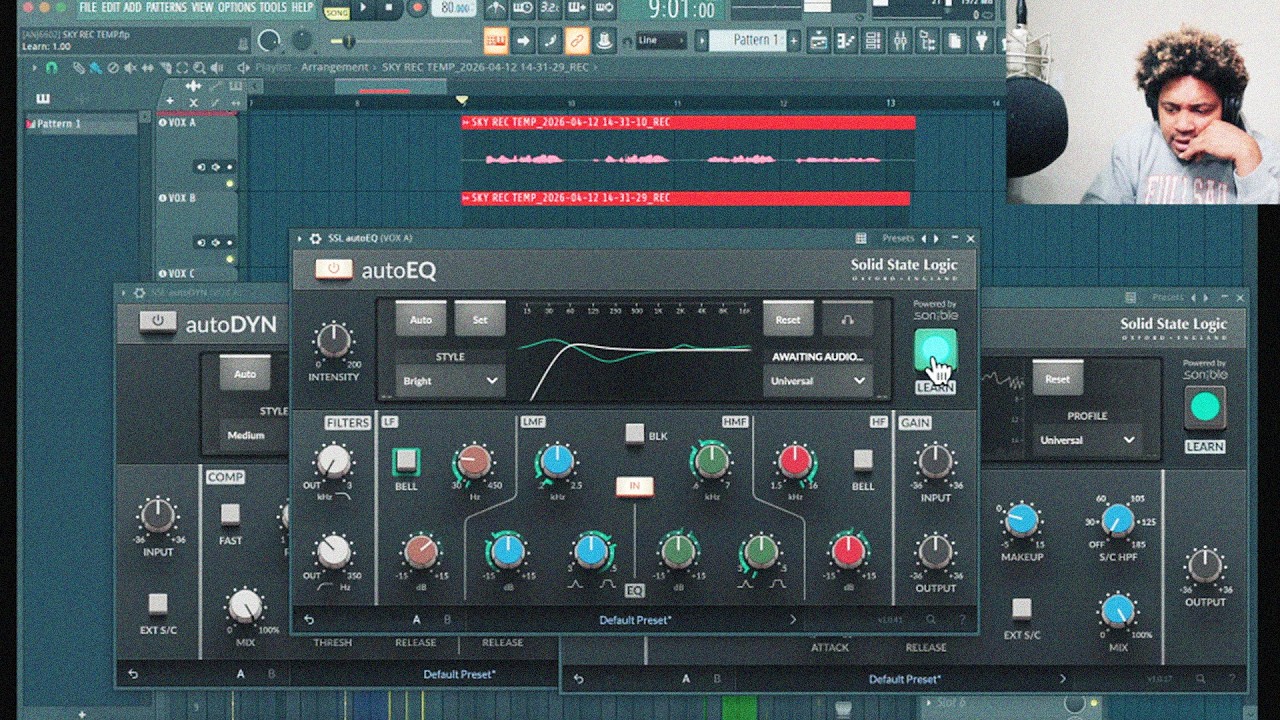The width and height of the screenshot is (1280, 720).
Task: Stop playback with the Stop button
Action: (388, 8)
